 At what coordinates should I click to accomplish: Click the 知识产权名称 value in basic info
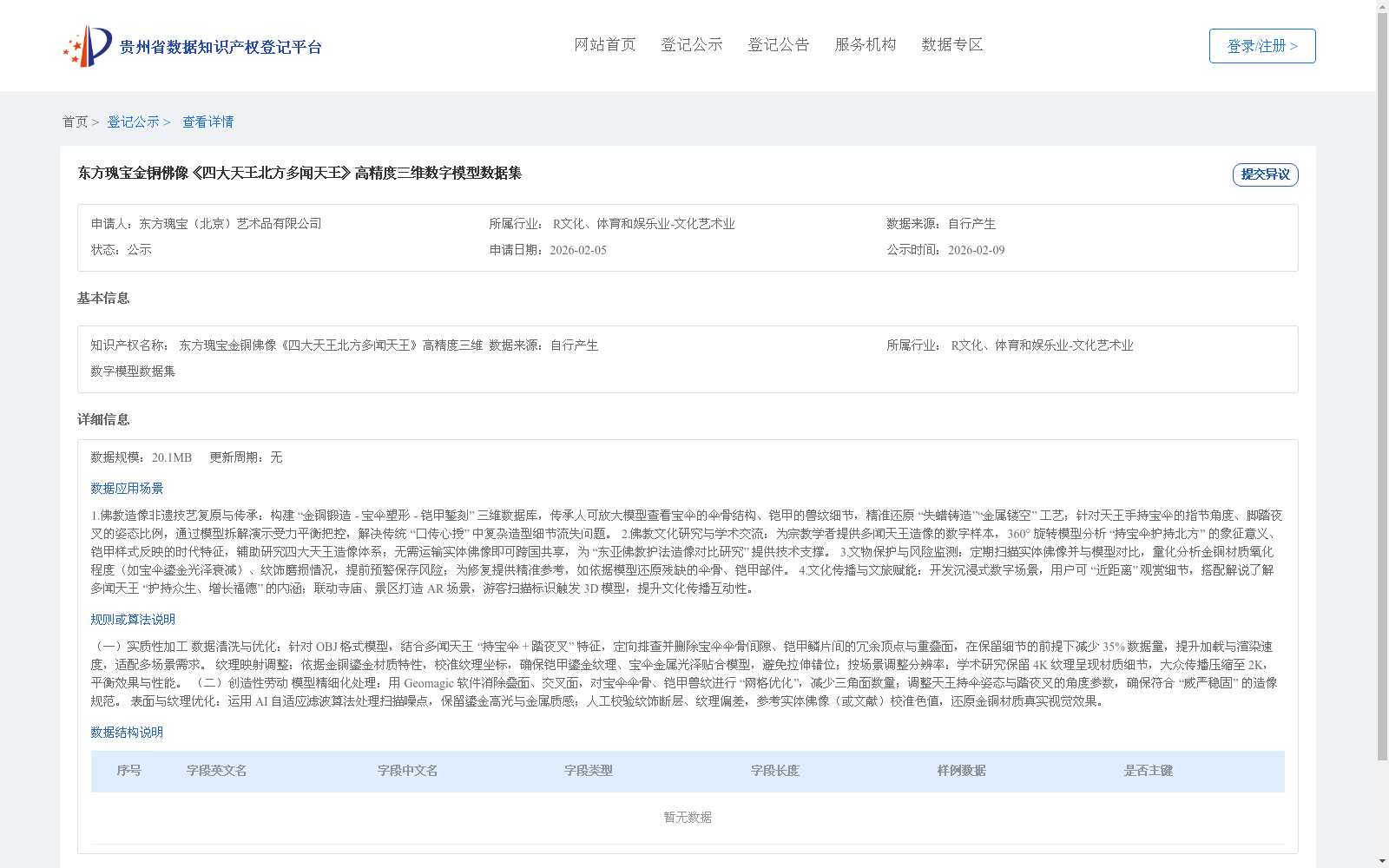tap(286, 358)
